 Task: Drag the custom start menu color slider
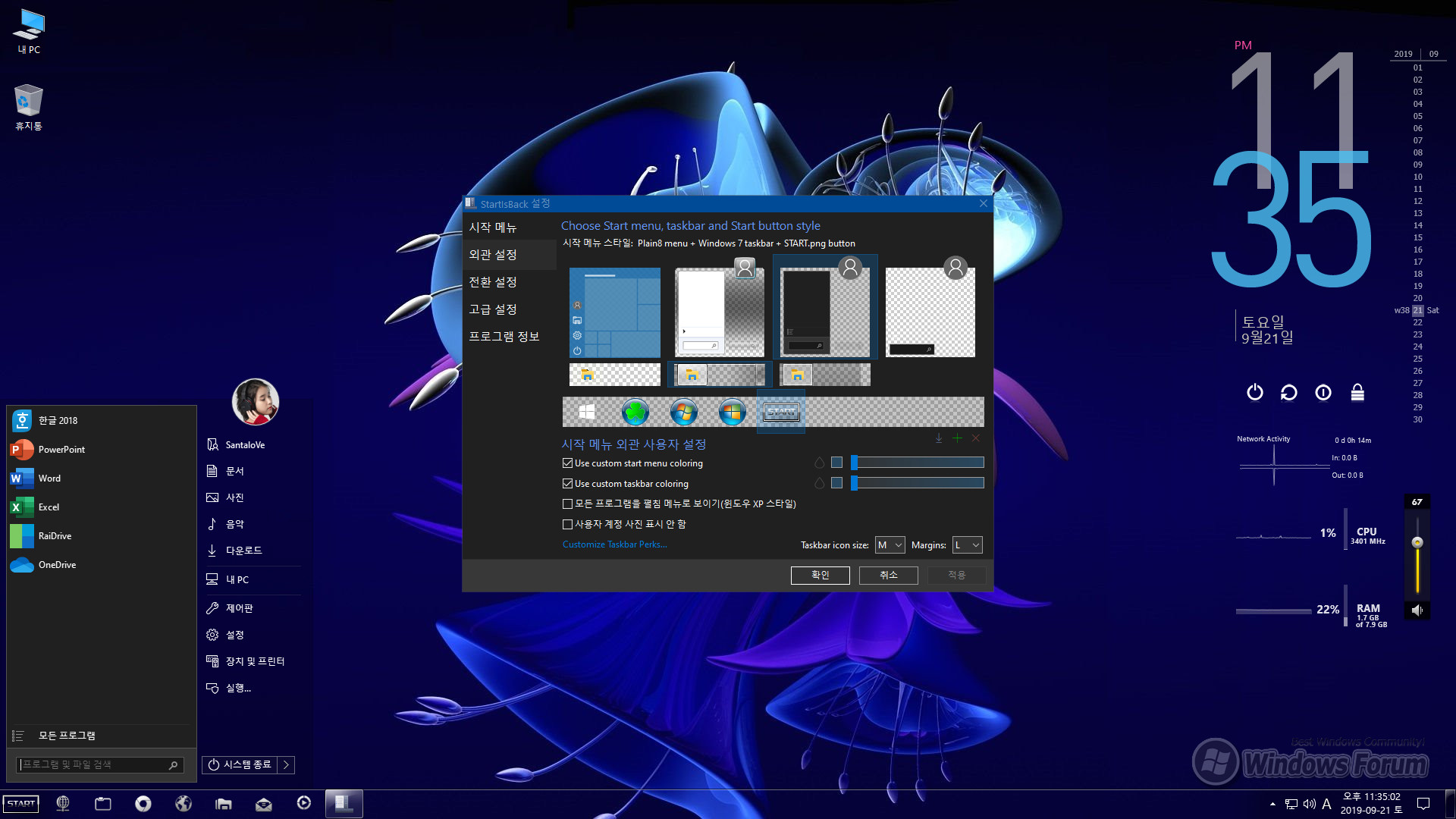(856, 463)
